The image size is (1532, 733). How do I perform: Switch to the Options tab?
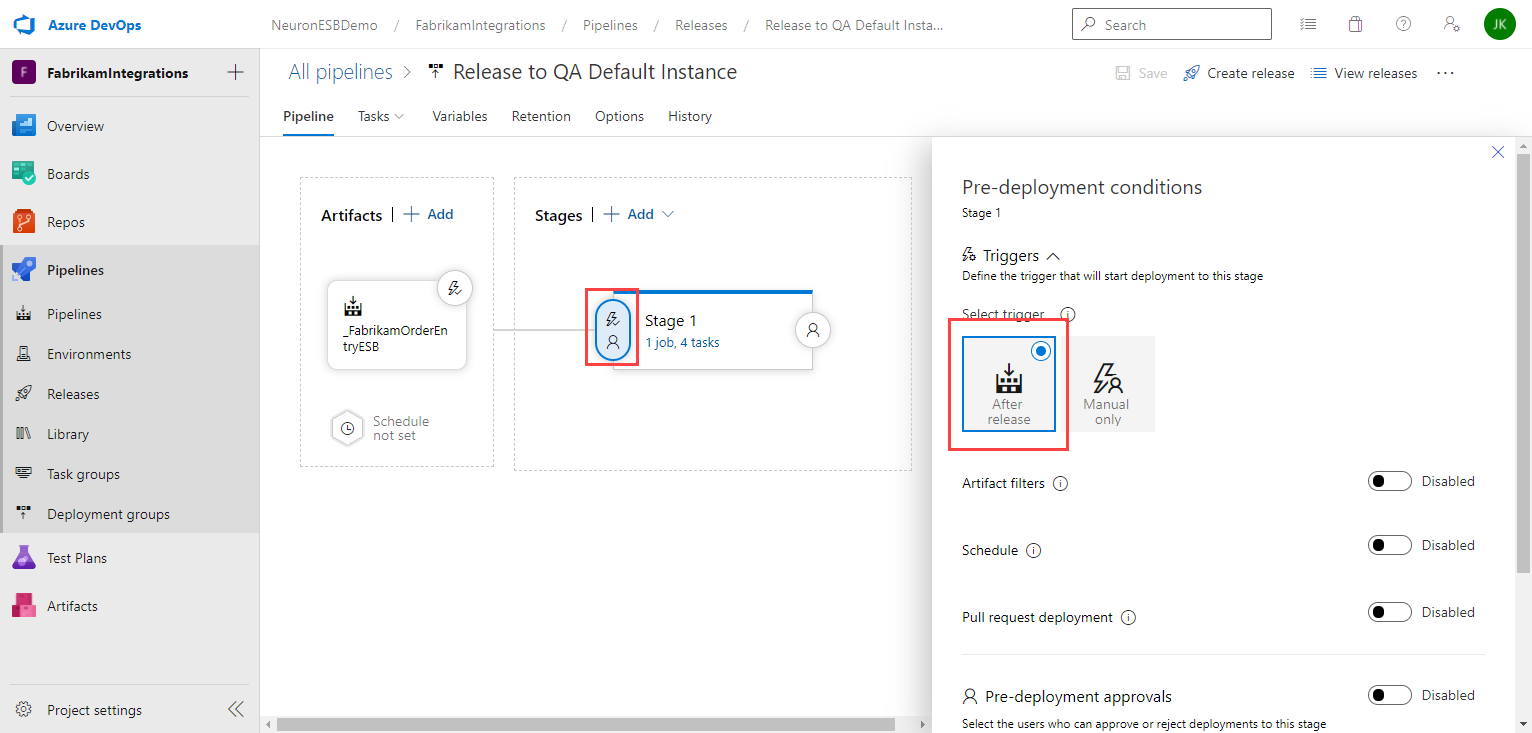pos(619,116)
